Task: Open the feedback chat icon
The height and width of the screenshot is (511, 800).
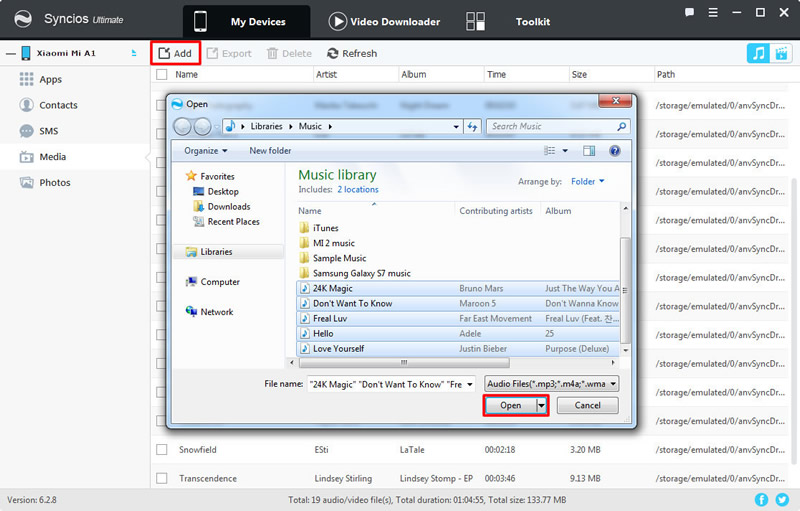Action: (x=689, y=12)
